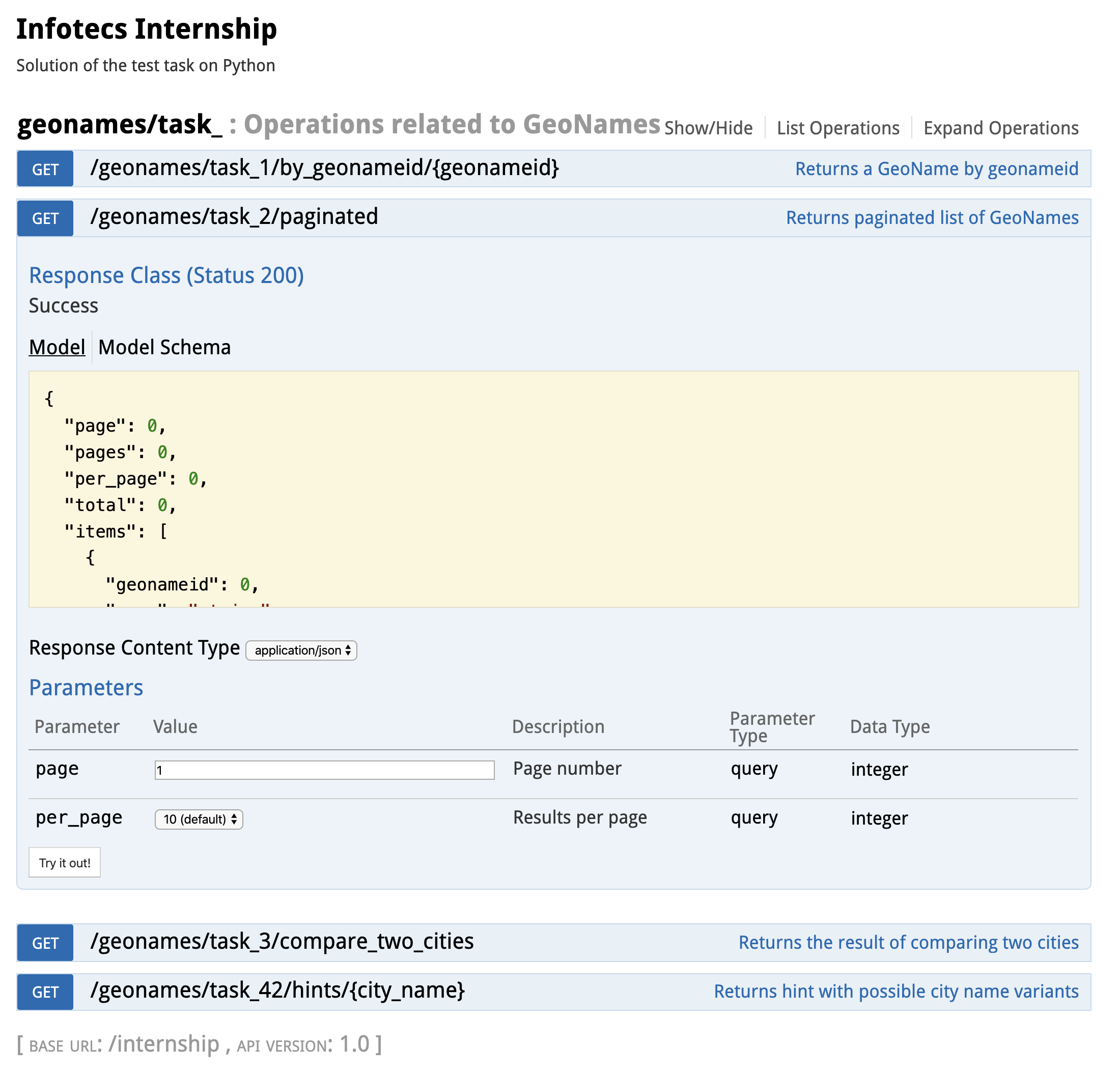Click GET badge for task_2 paginated
Viewport: 1120px width, 1074px height.
[45, 219]
